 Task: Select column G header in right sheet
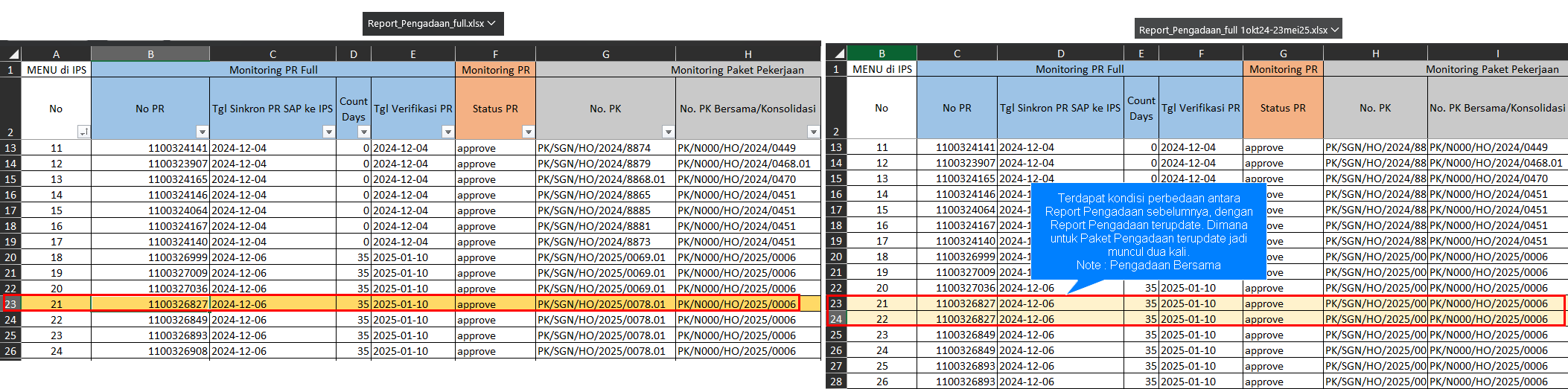(1283, 54)
